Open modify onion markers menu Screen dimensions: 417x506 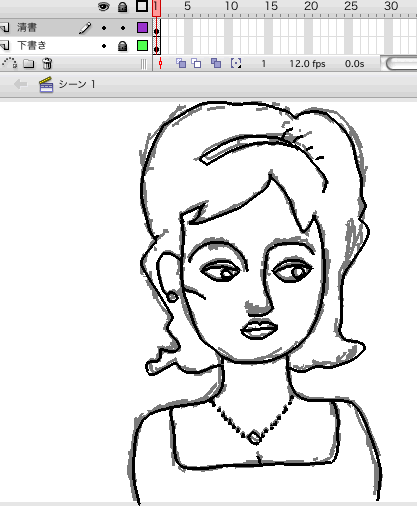coord(236,63)
